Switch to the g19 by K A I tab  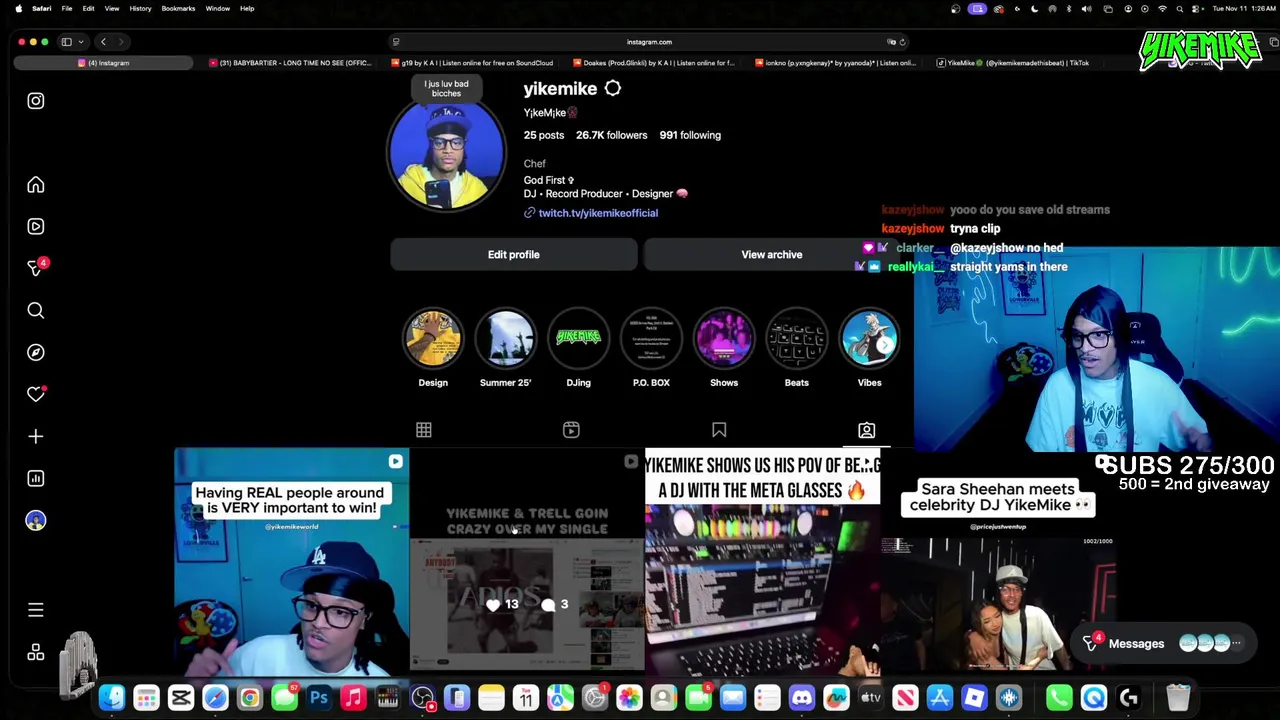[471, 63]
